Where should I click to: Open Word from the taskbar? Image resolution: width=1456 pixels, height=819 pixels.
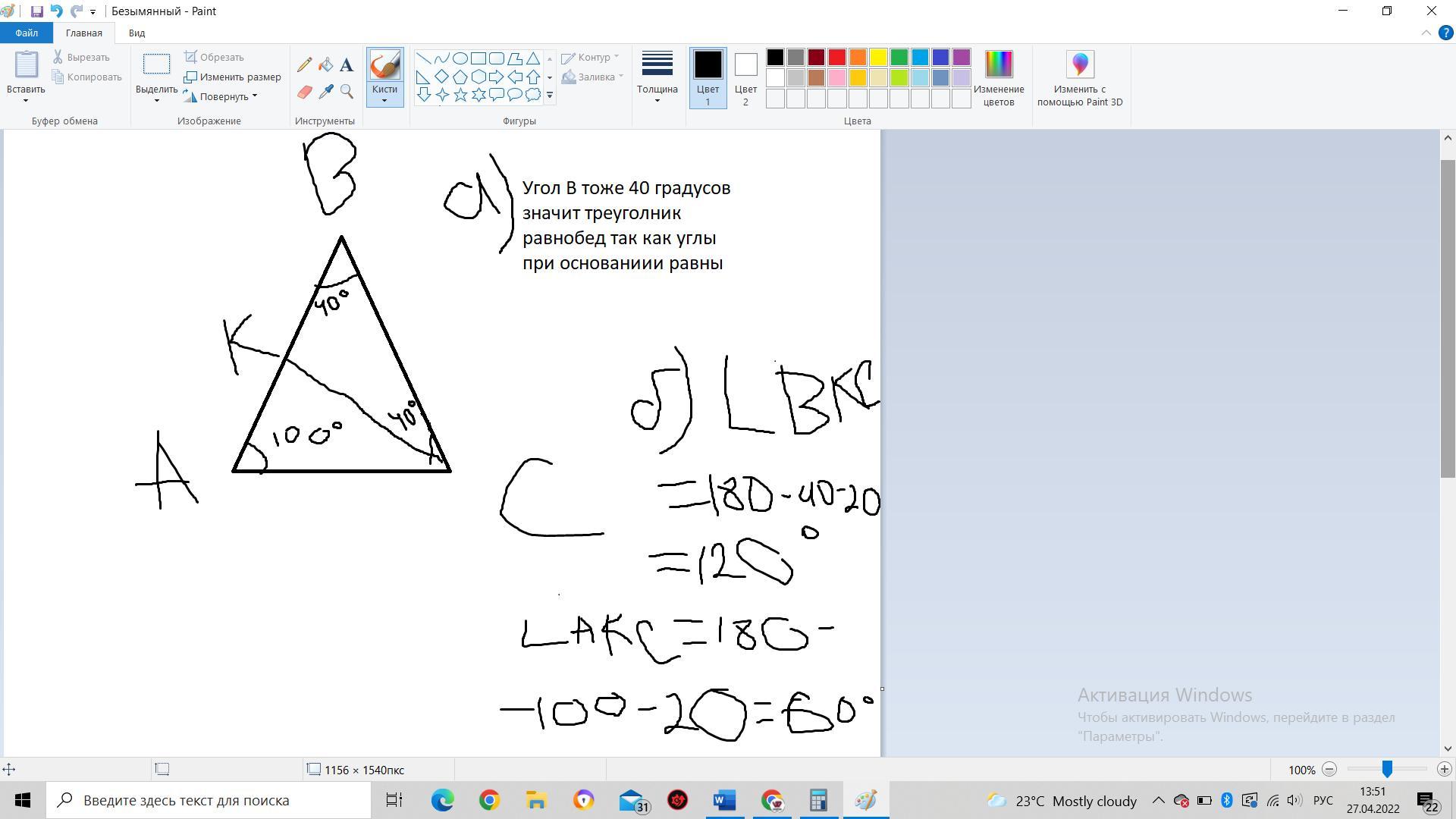[724, 800]
